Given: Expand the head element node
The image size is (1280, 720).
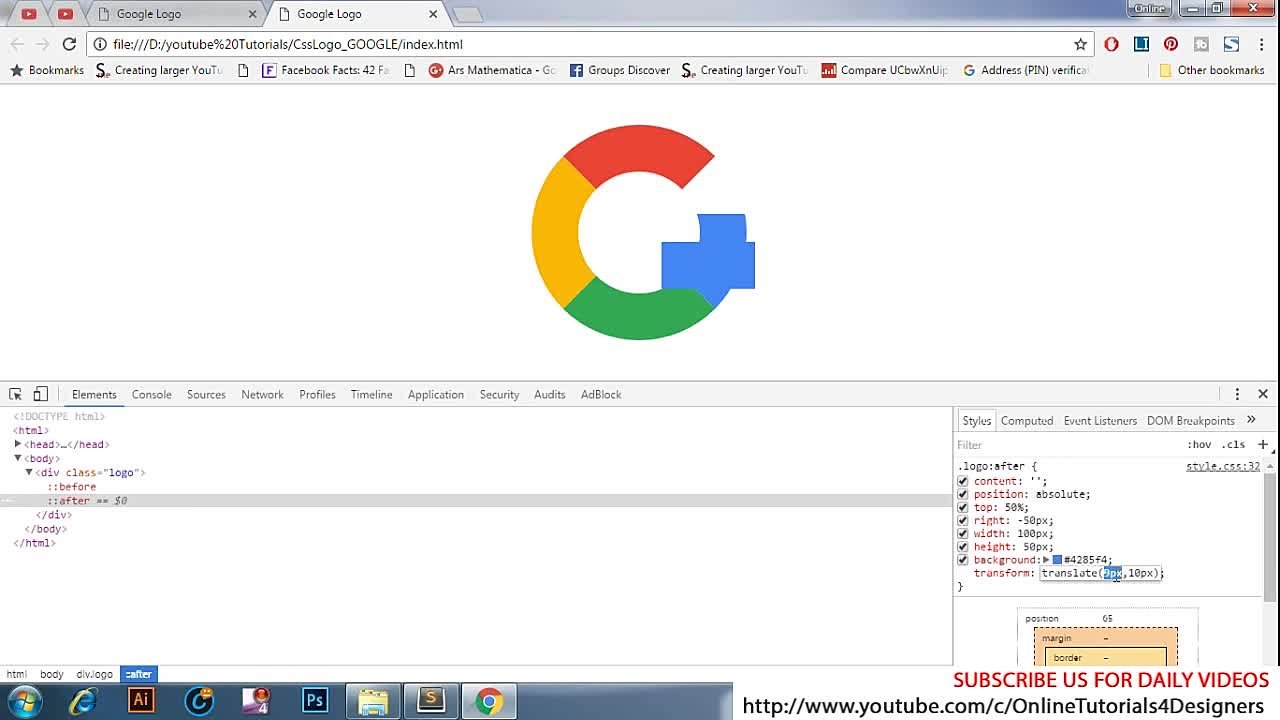Looking at the screenshot, I should (x=17, y=444).
